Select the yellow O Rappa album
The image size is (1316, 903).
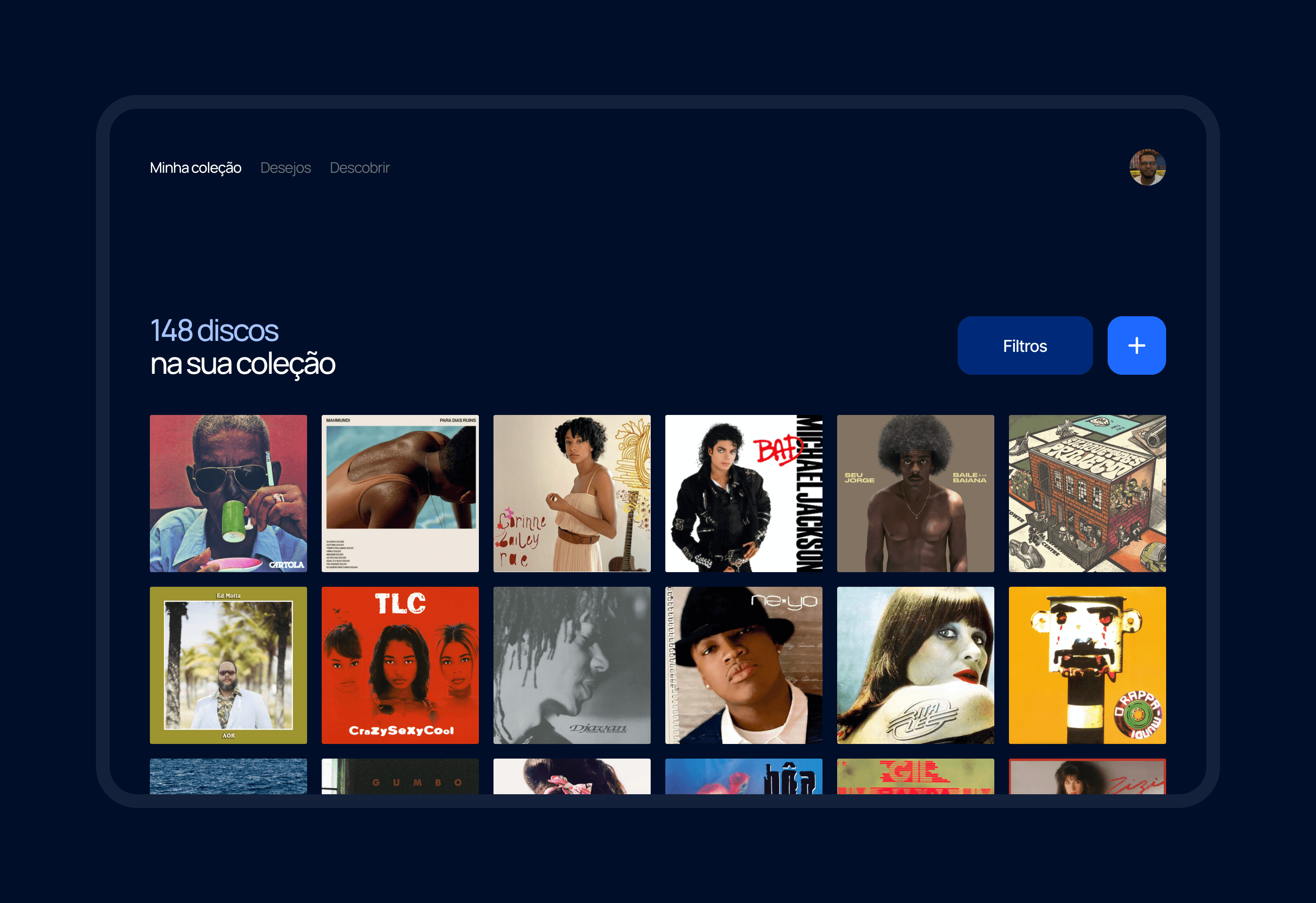(1087, 664)
